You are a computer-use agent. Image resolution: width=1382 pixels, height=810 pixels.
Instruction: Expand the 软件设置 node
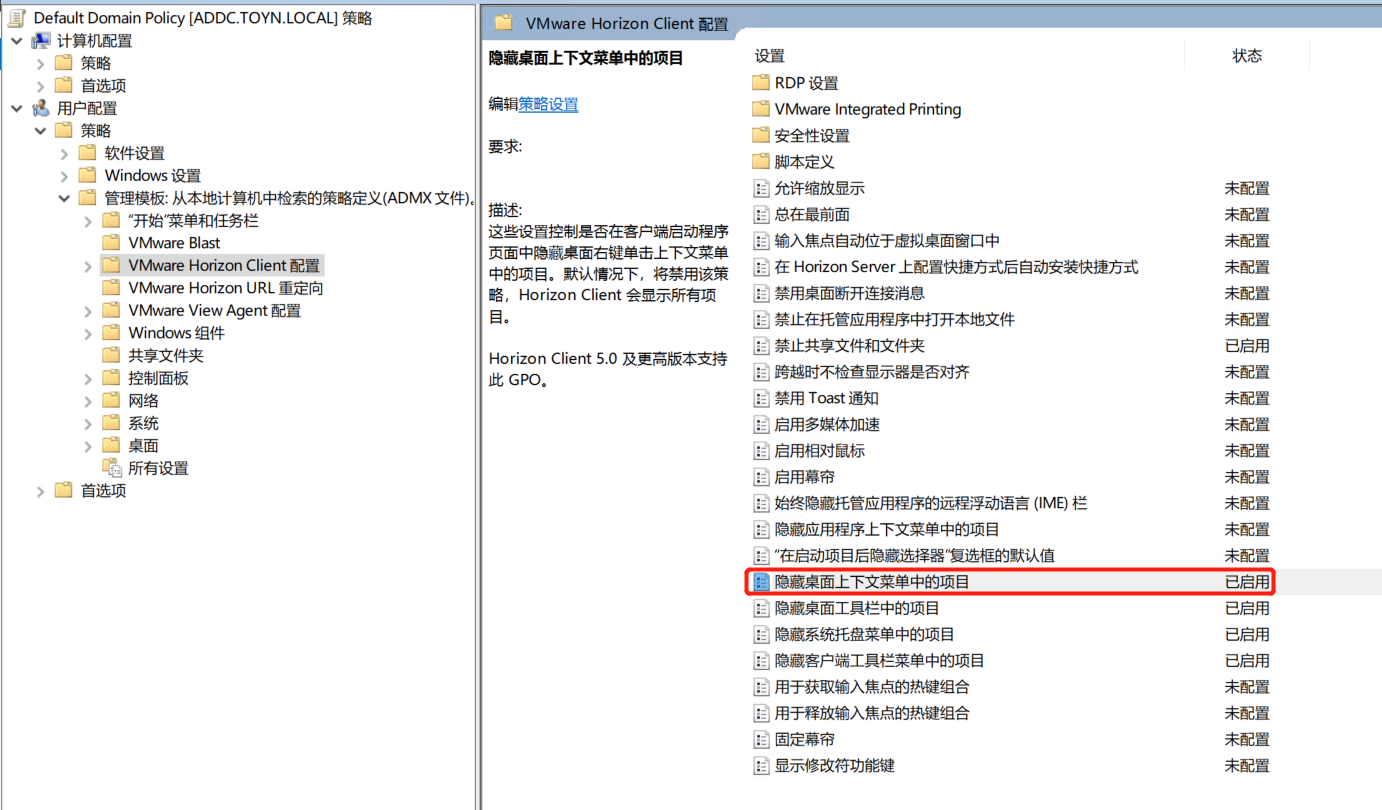65,153
